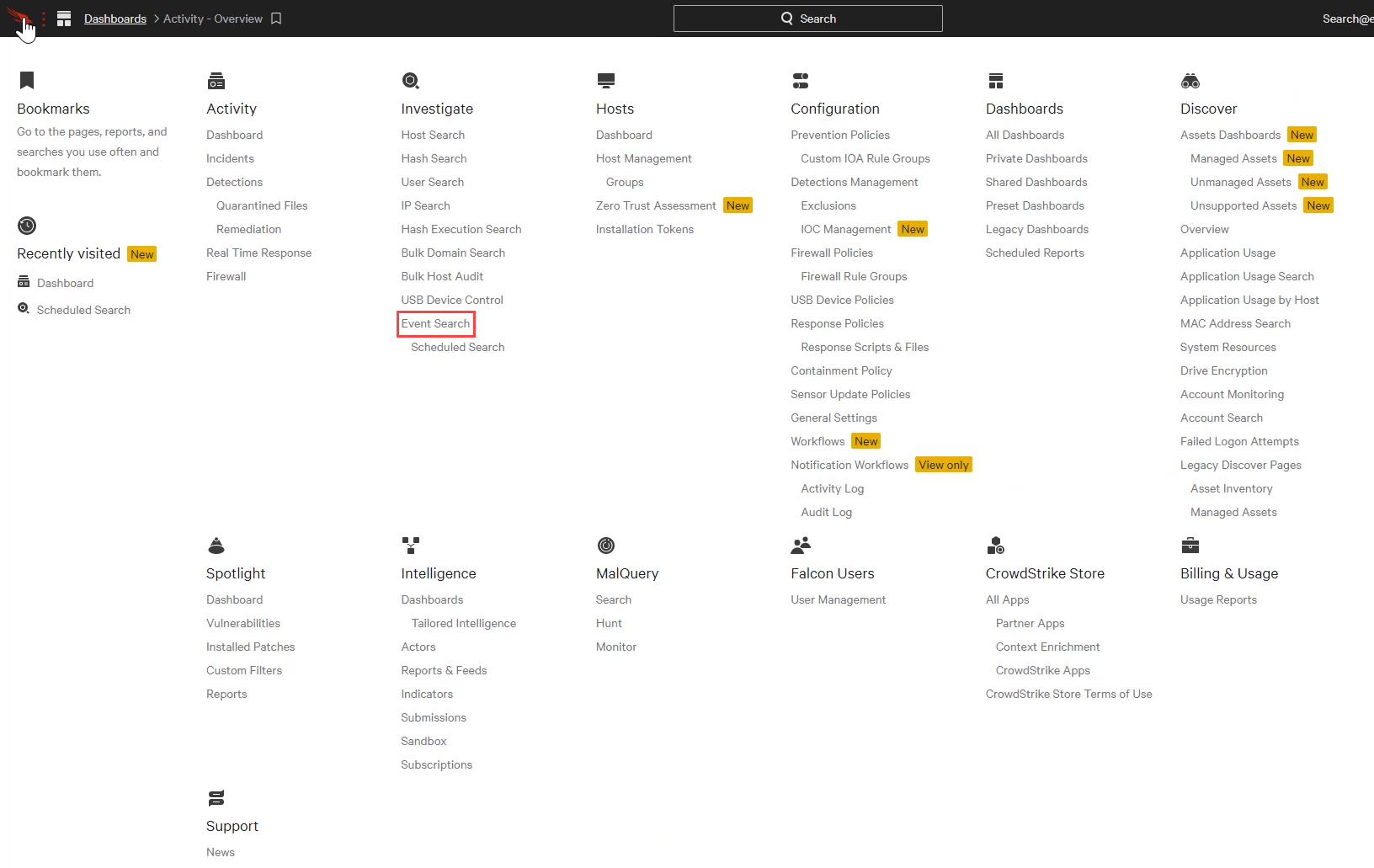Open the Dashboards breadcrumb link
This screenshot has height=868, width=1374.
point(115,19)
